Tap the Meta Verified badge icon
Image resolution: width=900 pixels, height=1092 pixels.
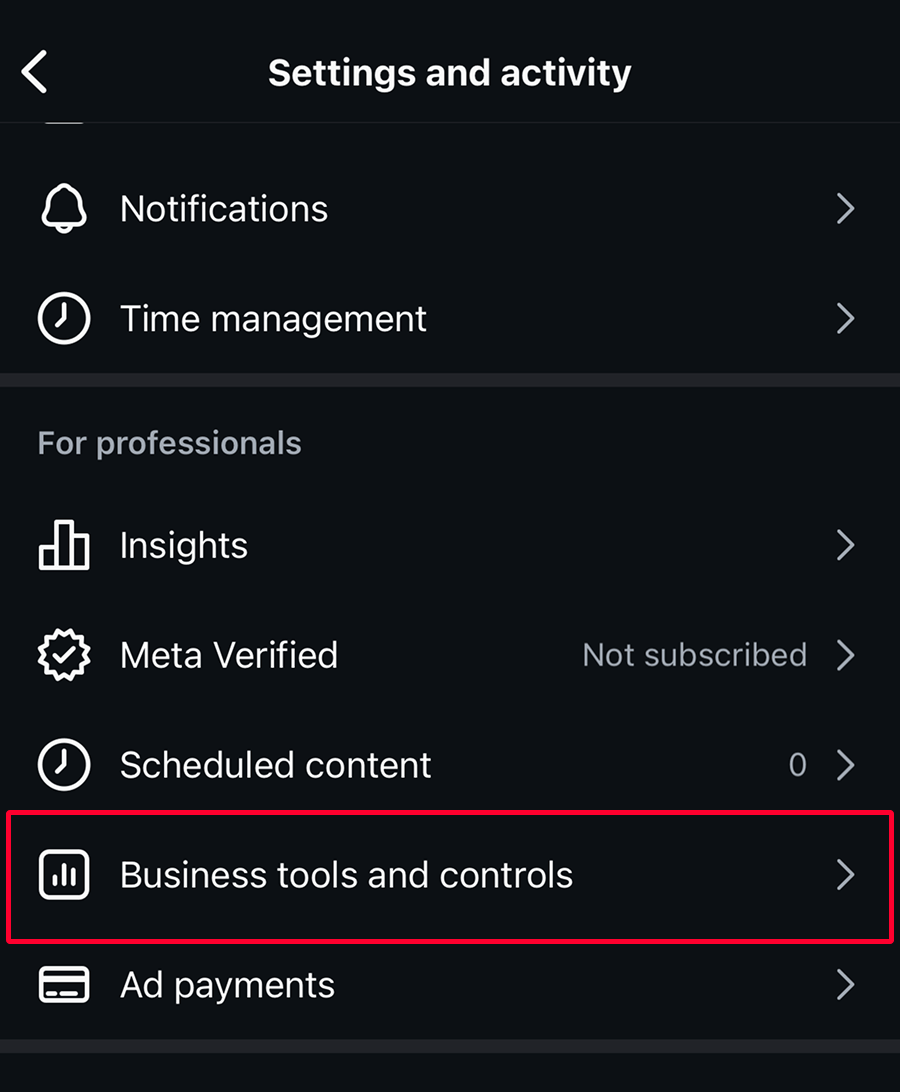(x=63, y=655)
